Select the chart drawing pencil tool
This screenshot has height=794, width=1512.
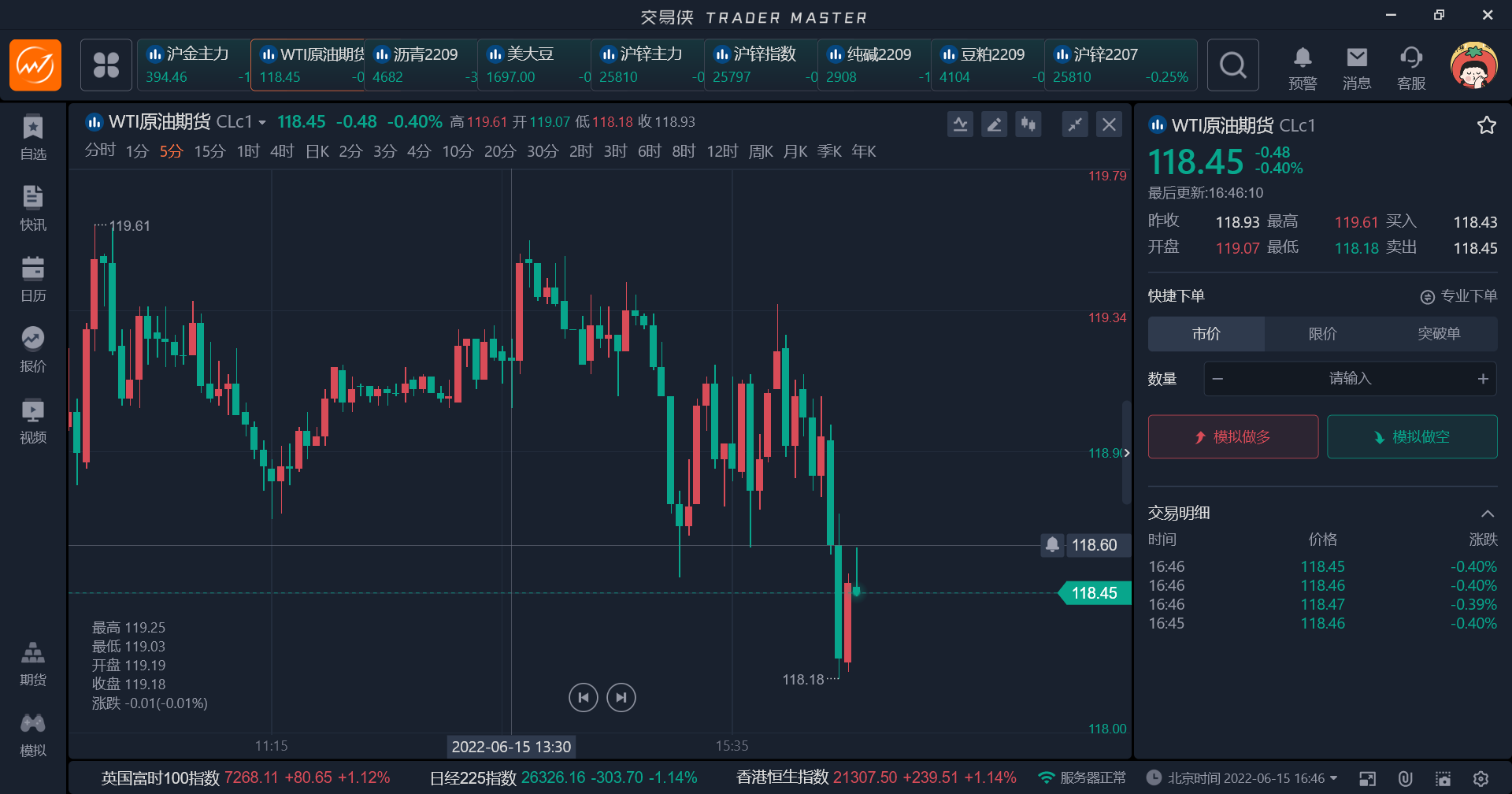click(x=995, y=124)
